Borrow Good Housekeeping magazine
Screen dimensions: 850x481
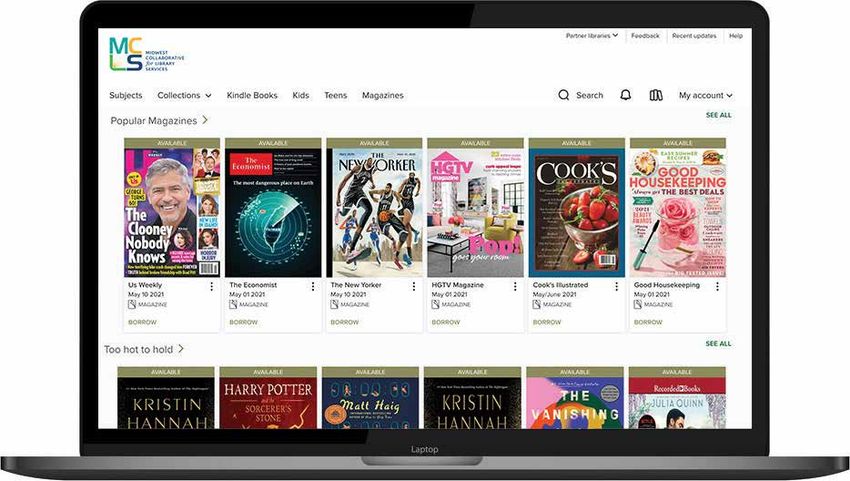pyautogui.click(x=648, y=322)
